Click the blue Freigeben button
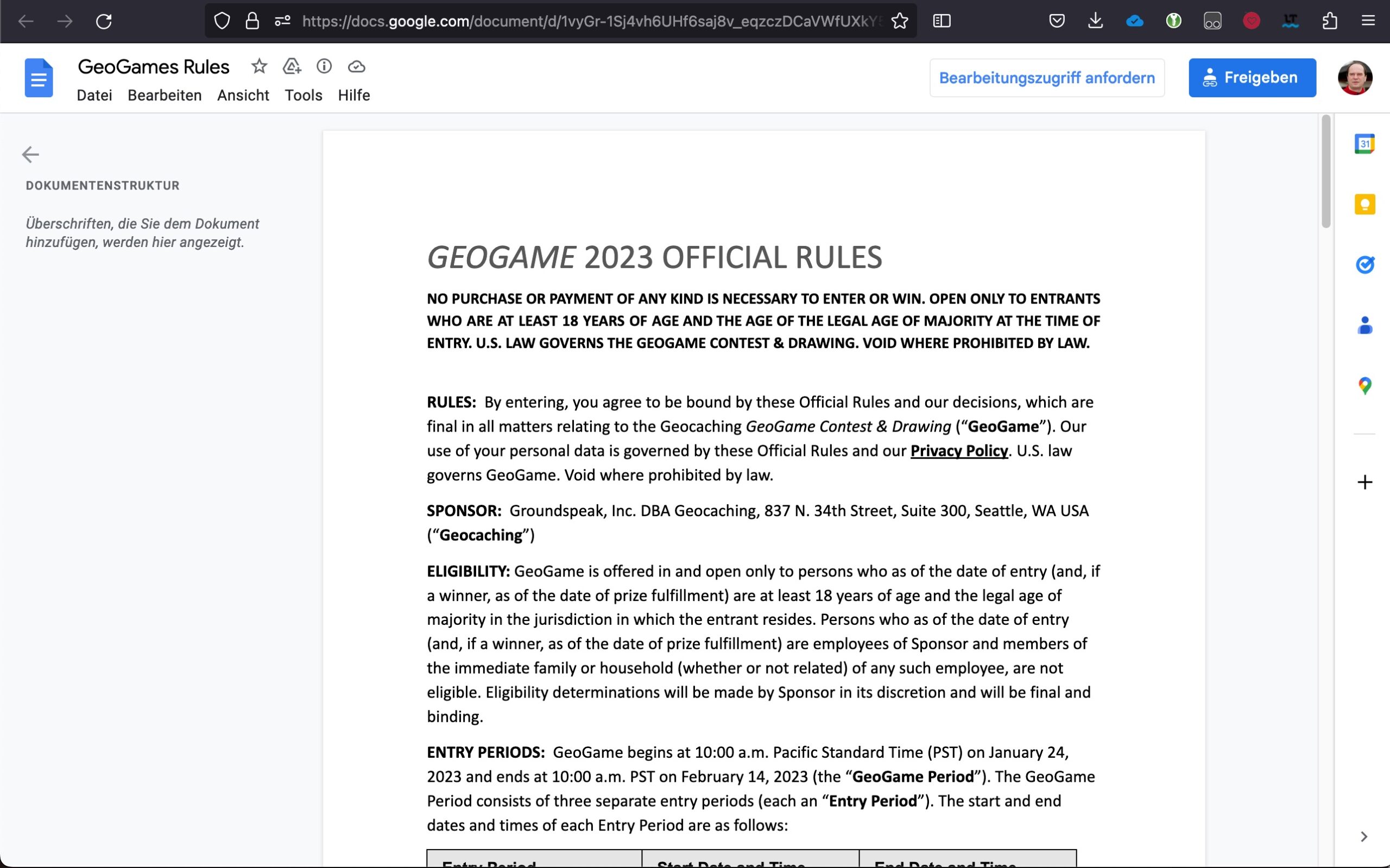This screenshot has width=1390, height=868. coord(1252,78)
